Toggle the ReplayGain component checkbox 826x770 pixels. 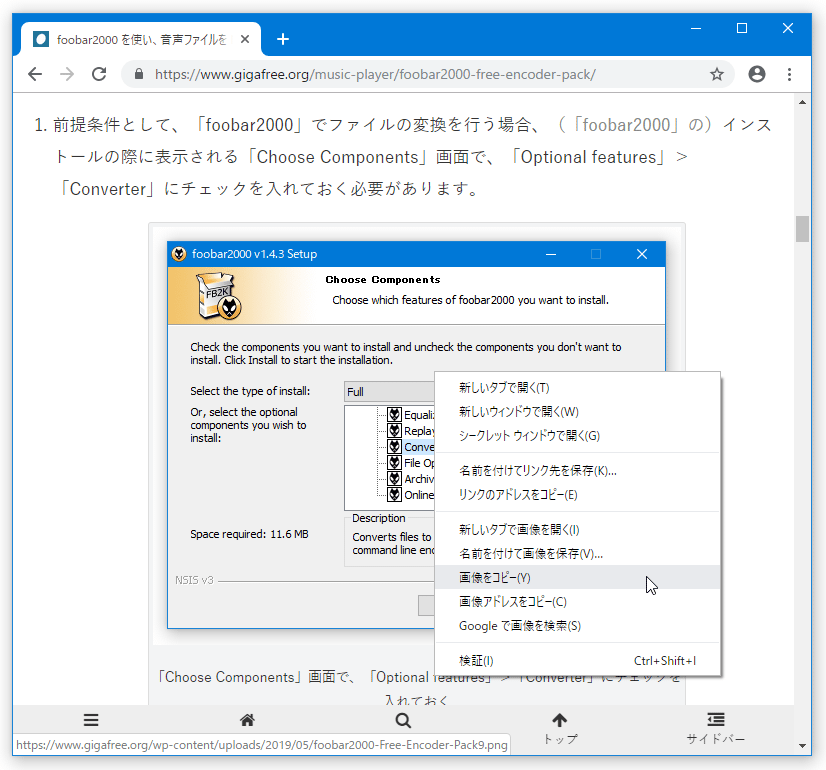395,431
